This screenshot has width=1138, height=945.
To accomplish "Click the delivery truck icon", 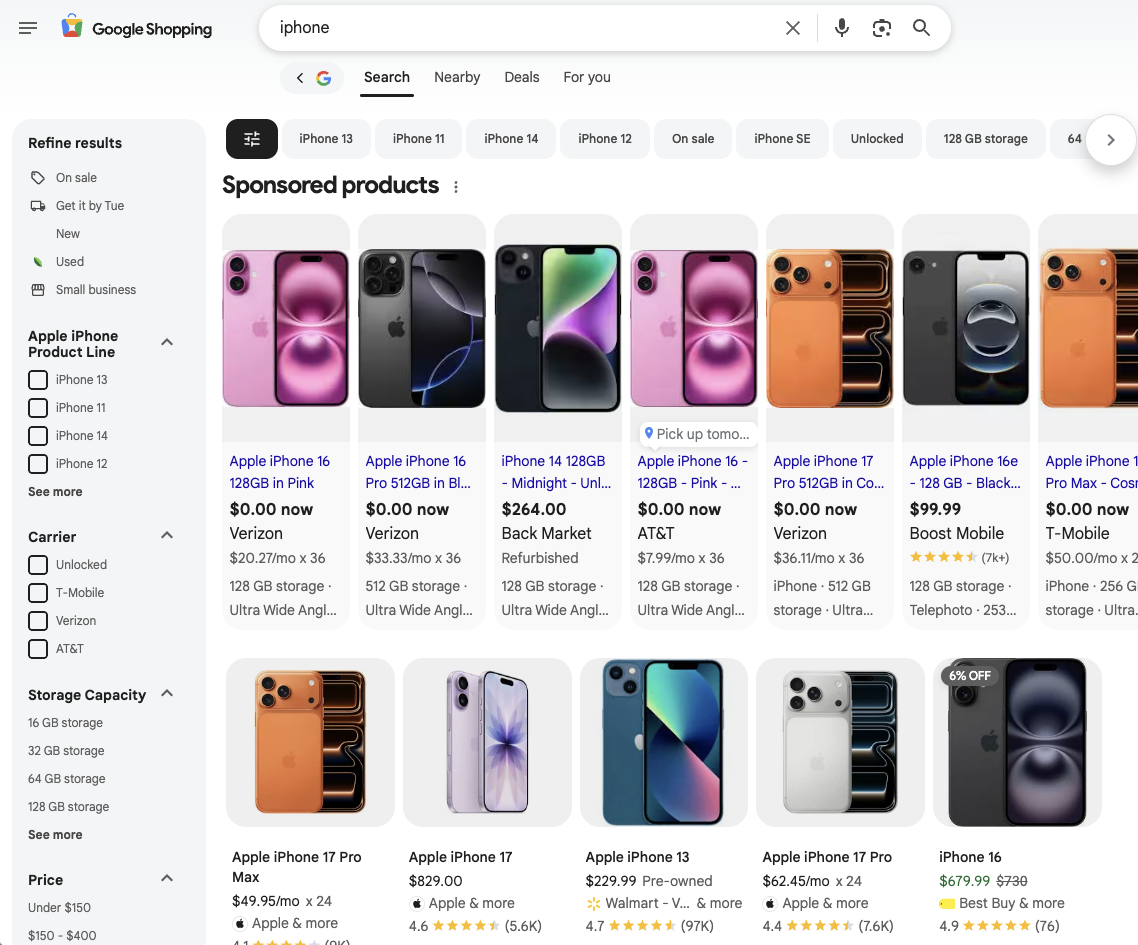I will (38, 206).
